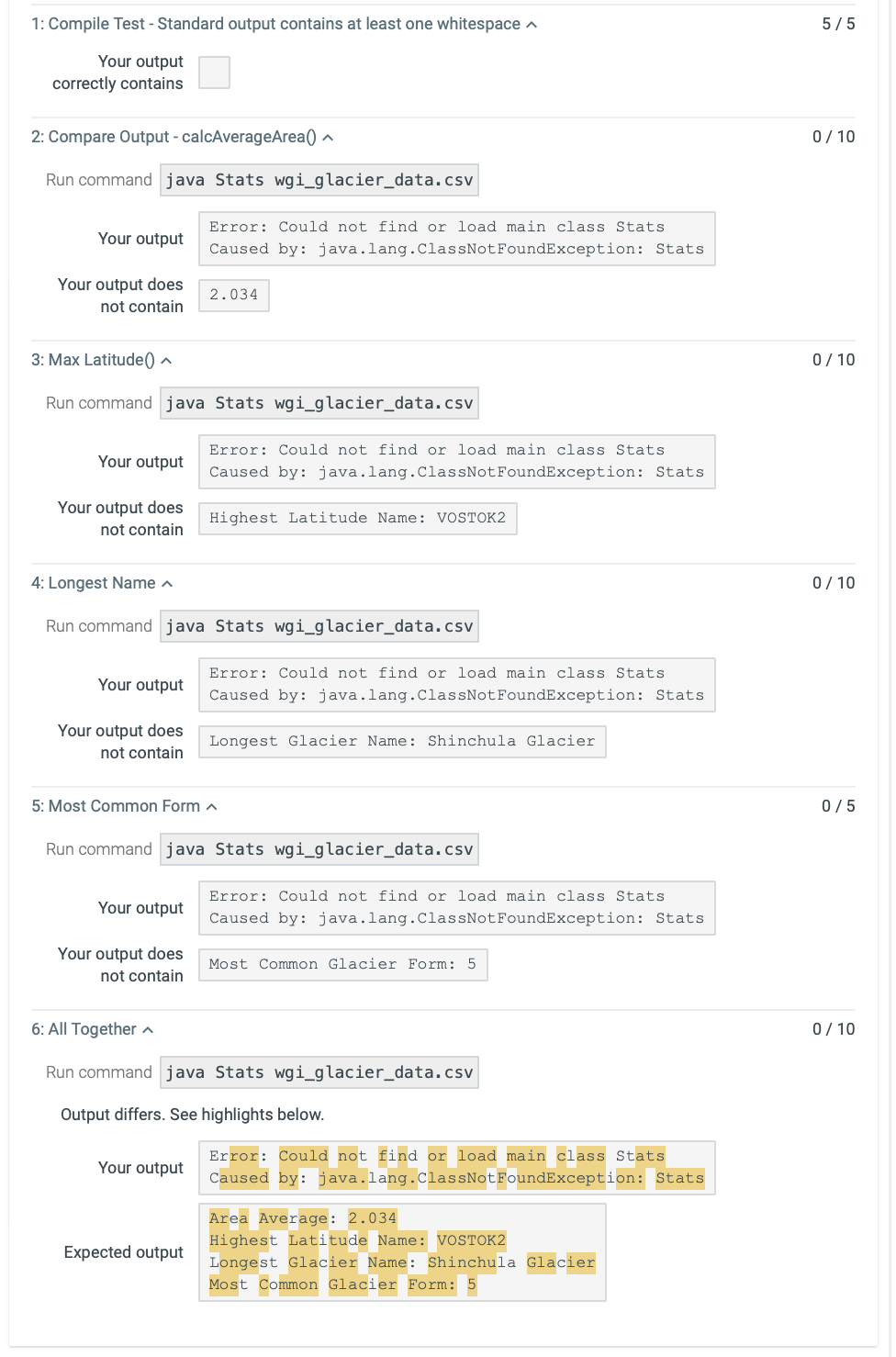Viewport: 896px width, 1357px height.
Task: Click the '0 / 10' score for All Together
Action: 834,1029
